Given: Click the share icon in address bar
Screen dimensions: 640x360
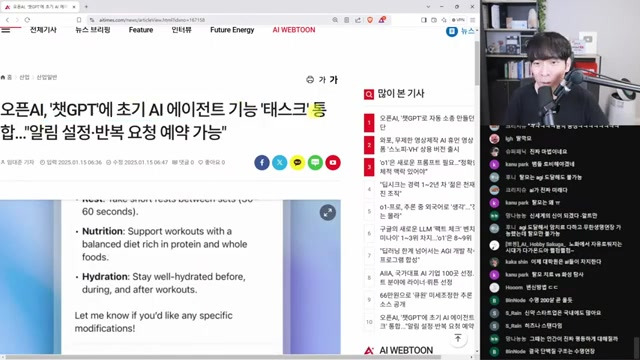Looking at the screenshot, I should coord(358,20).
